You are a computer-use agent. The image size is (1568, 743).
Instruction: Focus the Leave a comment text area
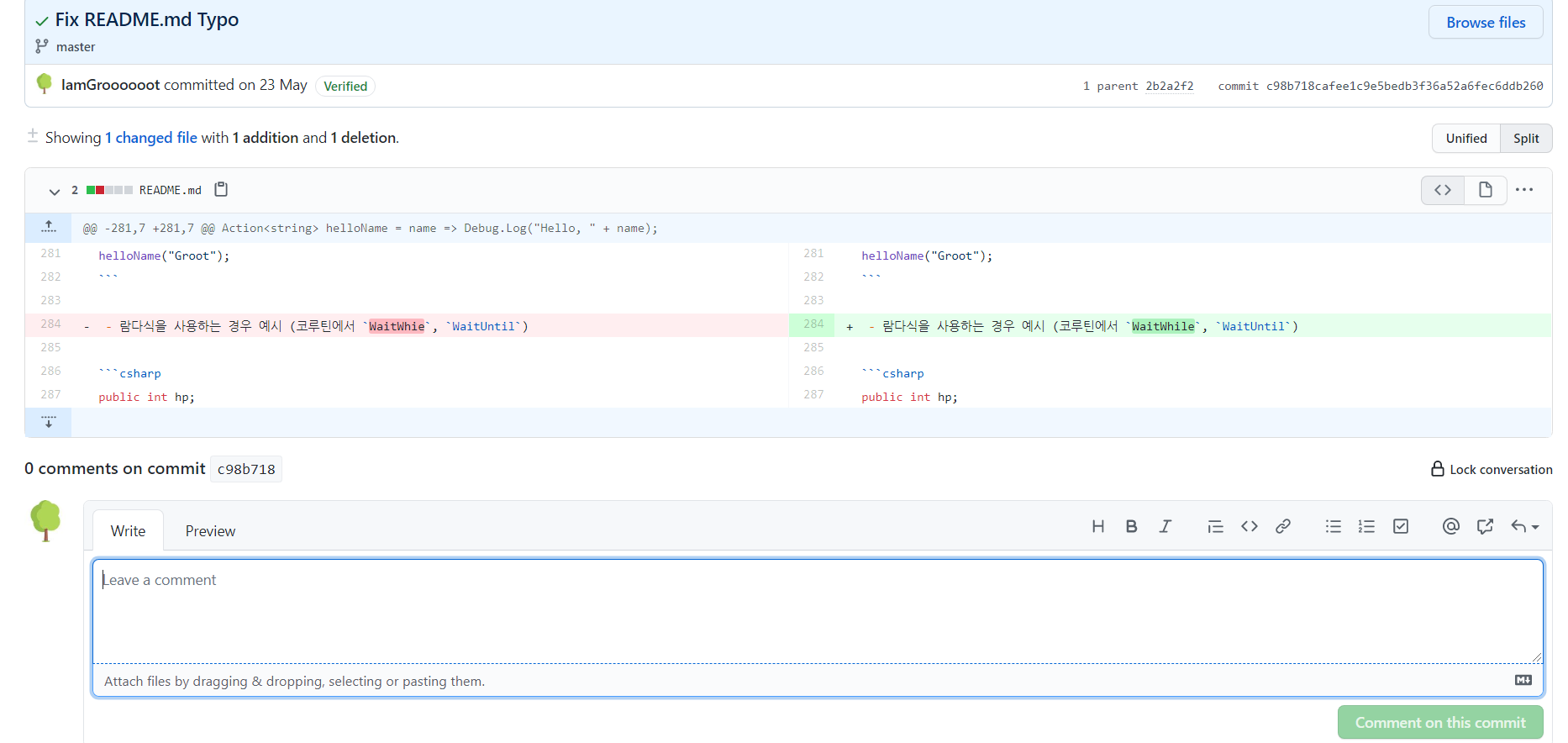point(818,611)
